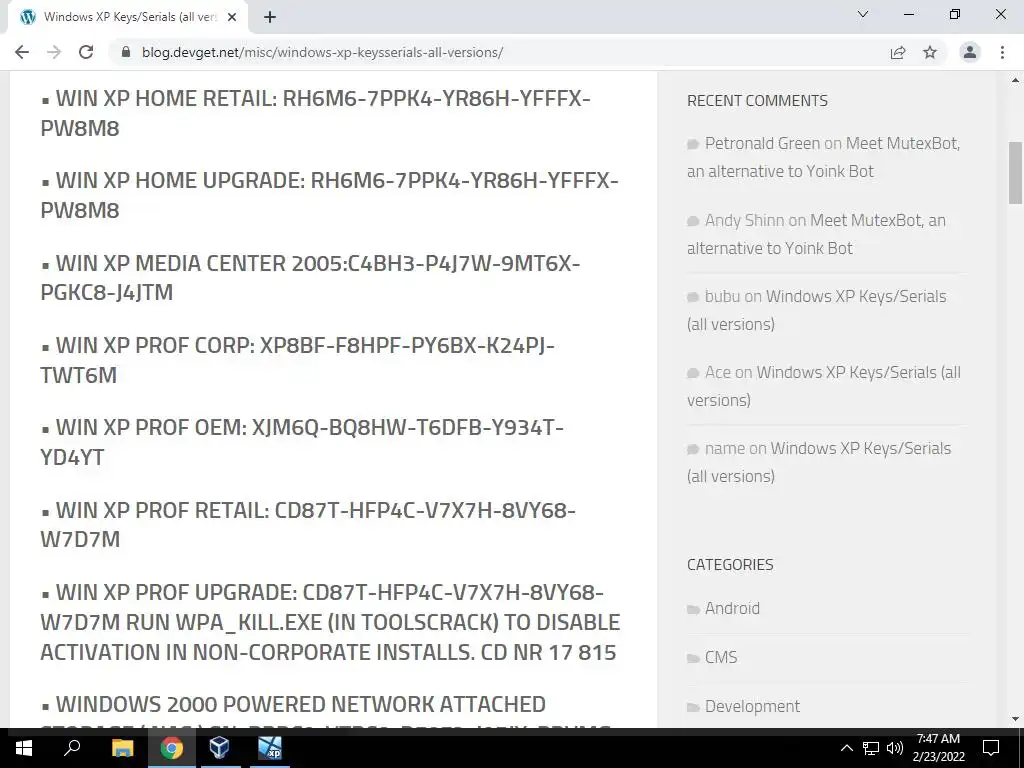Open Chrome's three-dot menu

click(x=1002, y=52)
